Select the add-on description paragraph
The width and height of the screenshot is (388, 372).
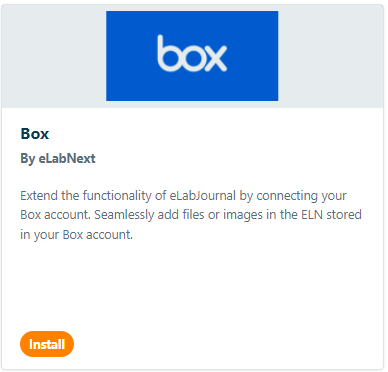point(191,215)
